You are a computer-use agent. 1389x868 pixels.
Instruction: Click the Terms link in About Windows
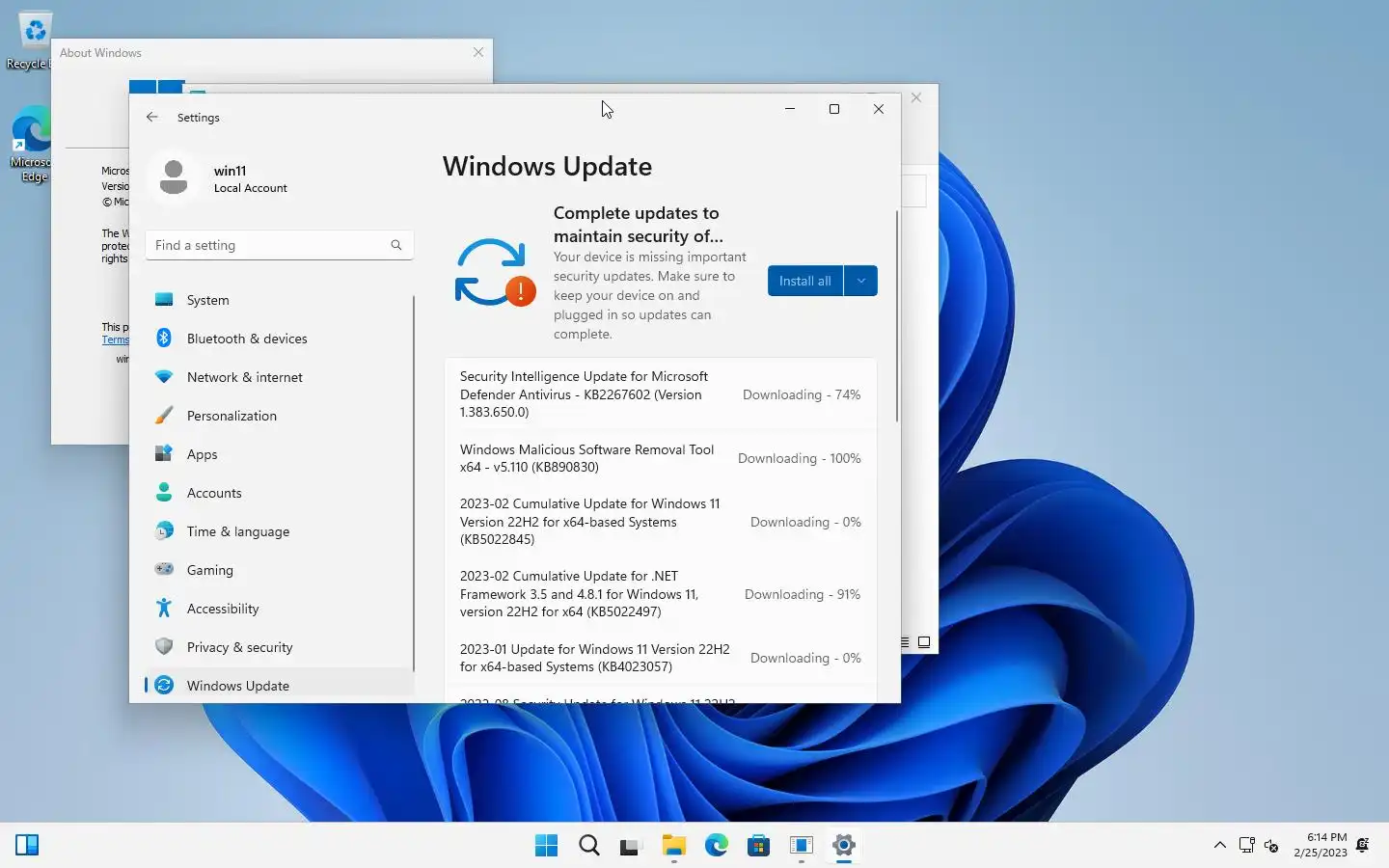coord(115,339)
